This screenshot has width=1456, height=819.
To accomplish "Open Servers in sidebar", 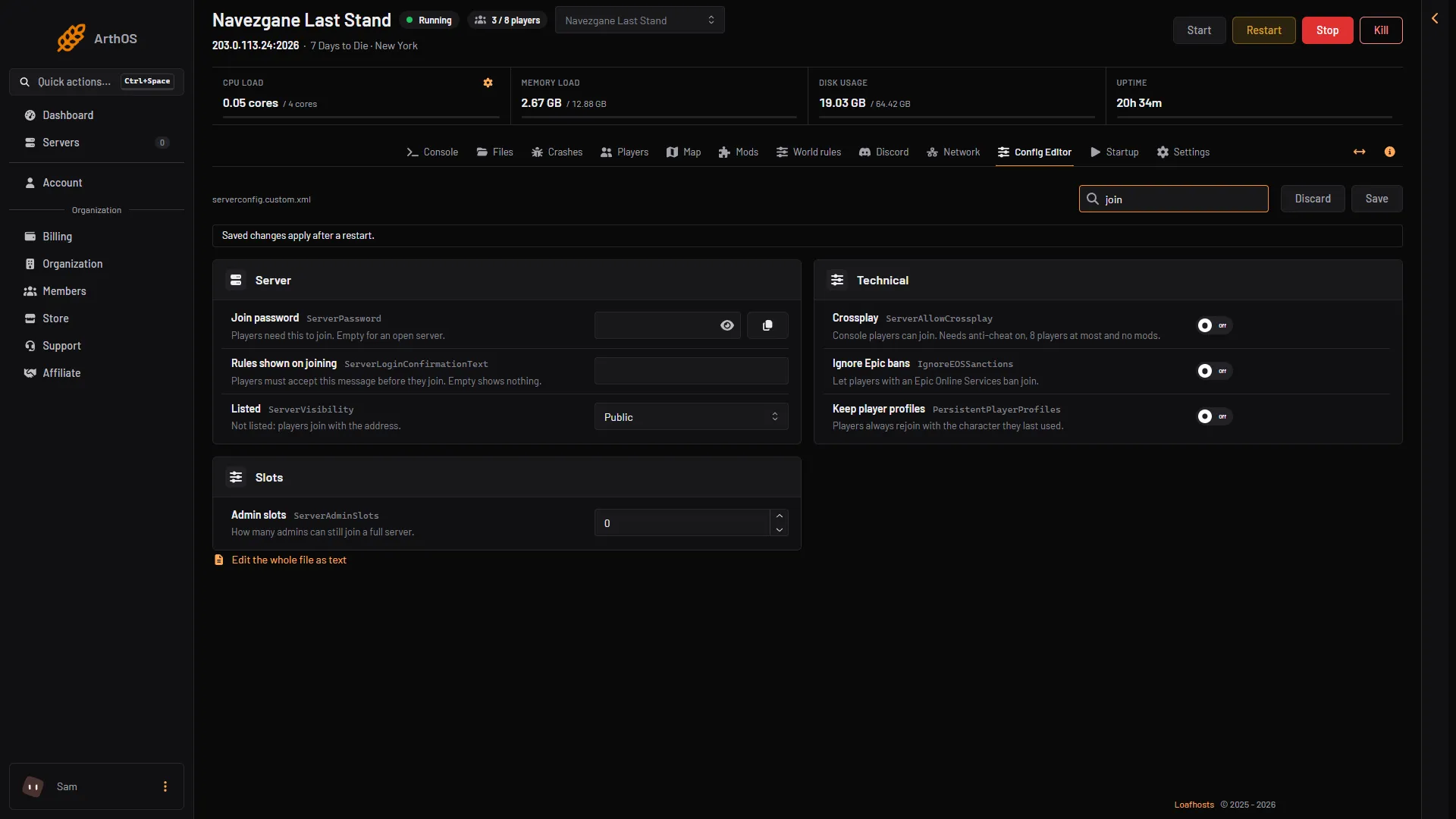I will [96, 143].
